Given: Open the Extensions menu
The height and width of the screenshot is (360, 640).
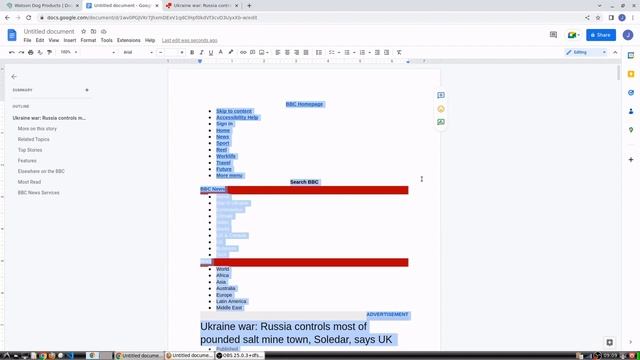Looking at the screenshot, I should tap(129, 40).
